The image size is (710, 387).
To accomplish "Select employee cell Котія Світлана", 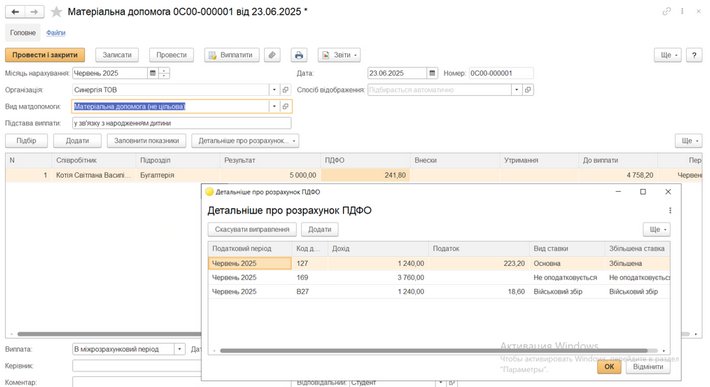I will coord(94,175).
